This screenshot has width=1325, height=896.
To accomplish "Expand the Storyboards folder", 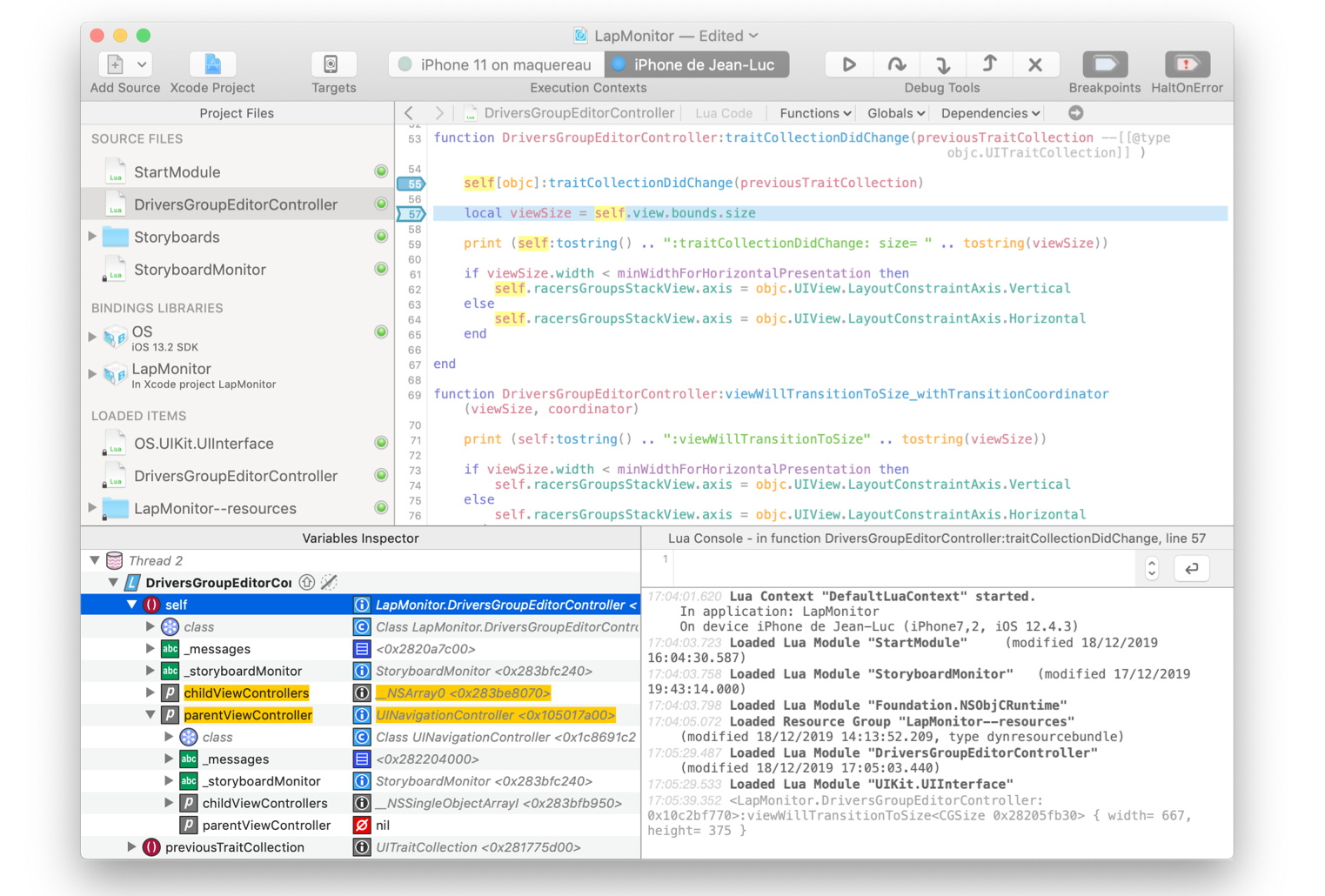I will (x=92, y=237).
